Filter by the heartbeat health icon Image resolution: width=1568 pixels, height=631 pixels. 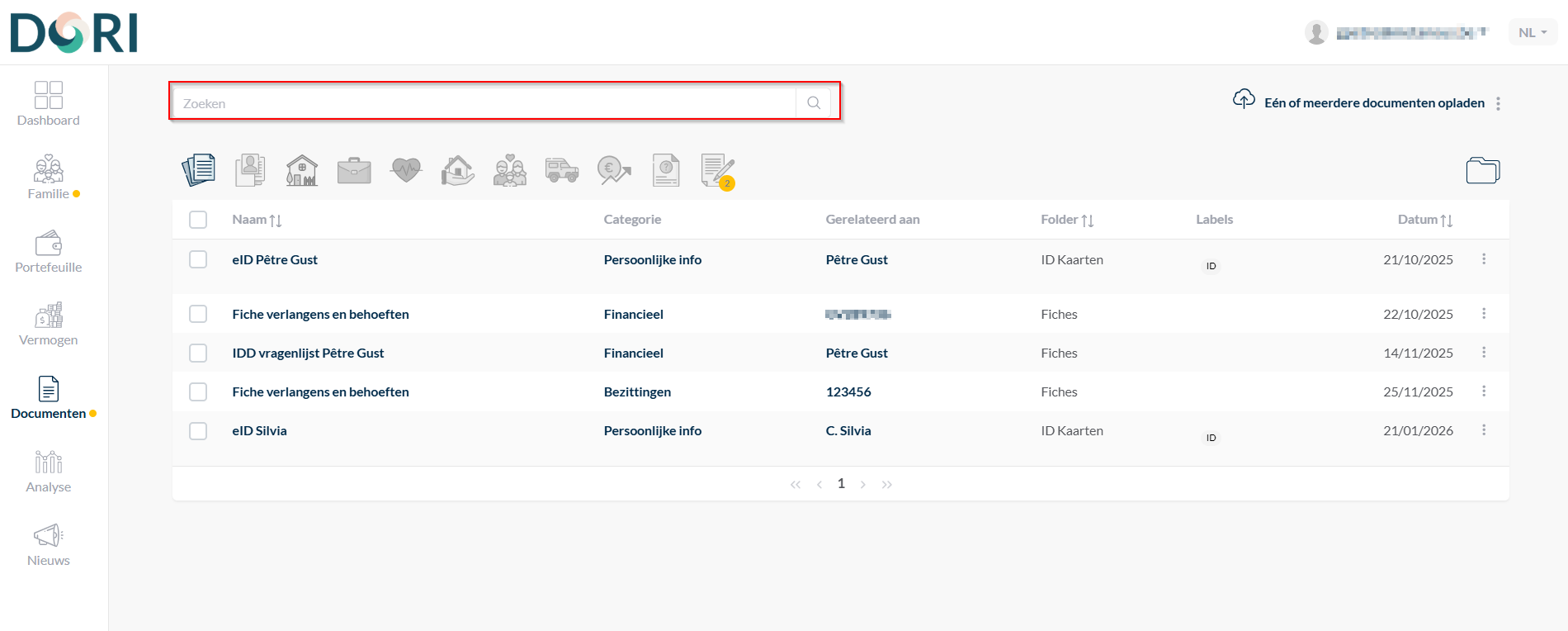[406, 170]
